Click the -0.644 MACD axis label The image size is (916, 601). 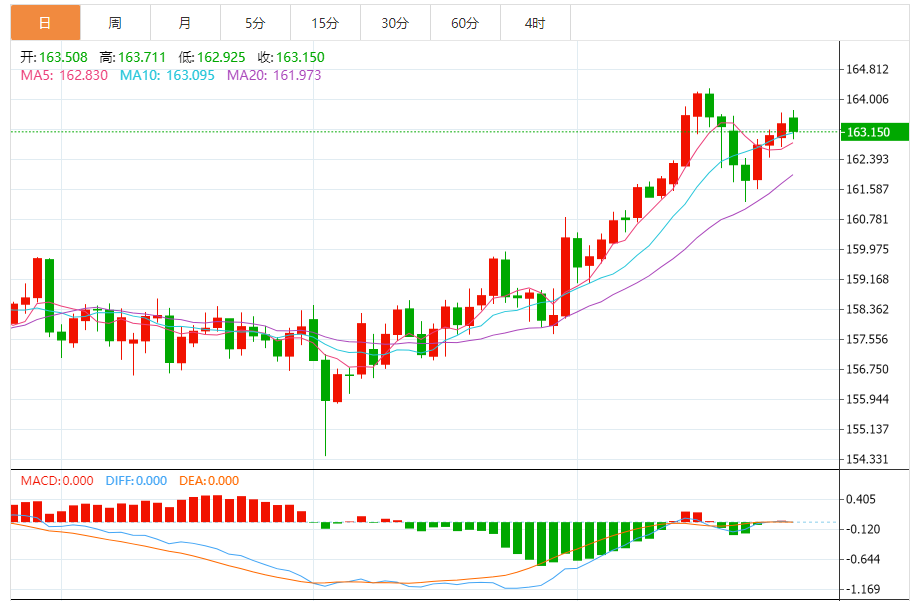coord(863,560)
